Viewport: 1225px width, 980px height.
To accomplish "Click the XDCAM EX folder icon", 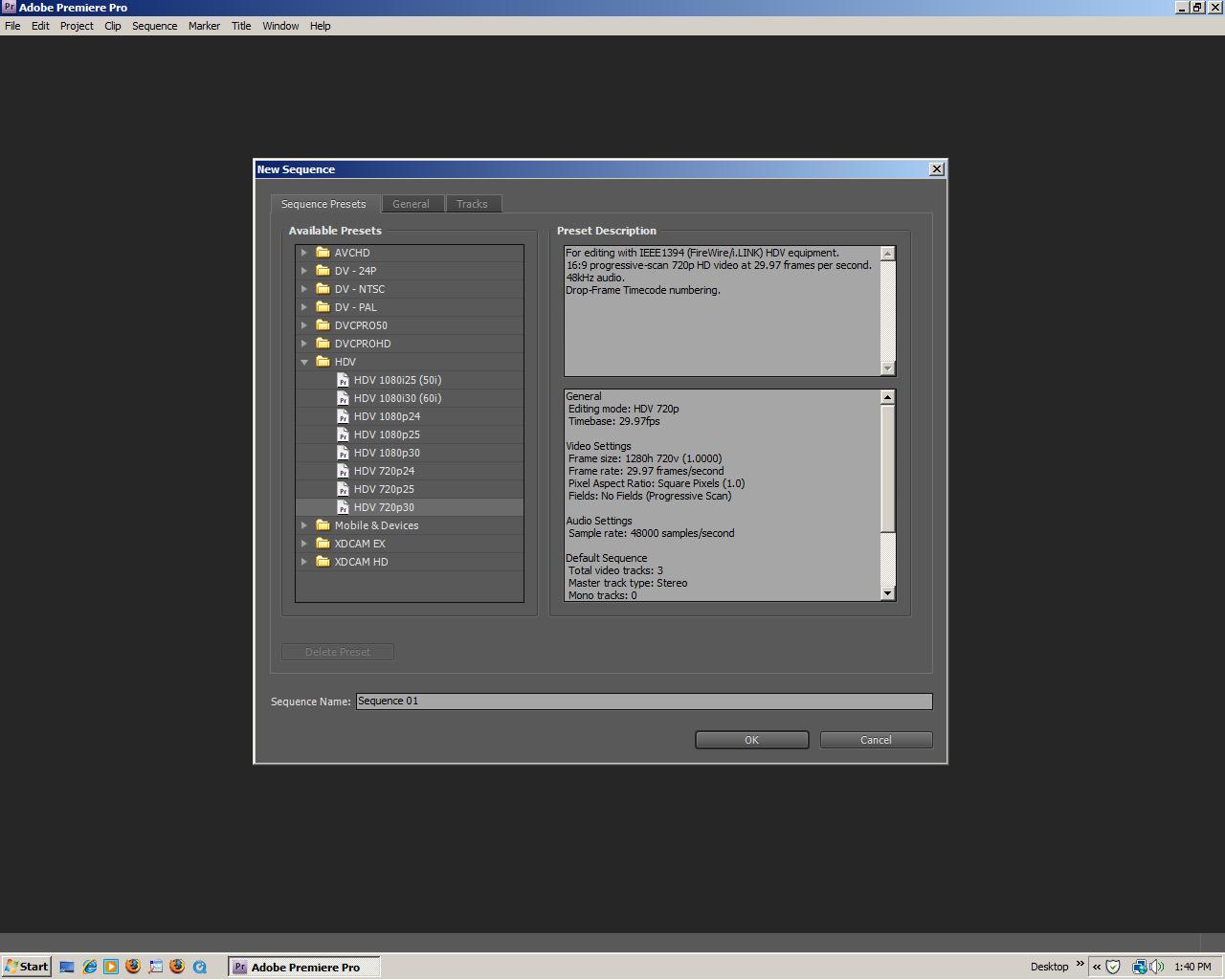I will (323, 544).
